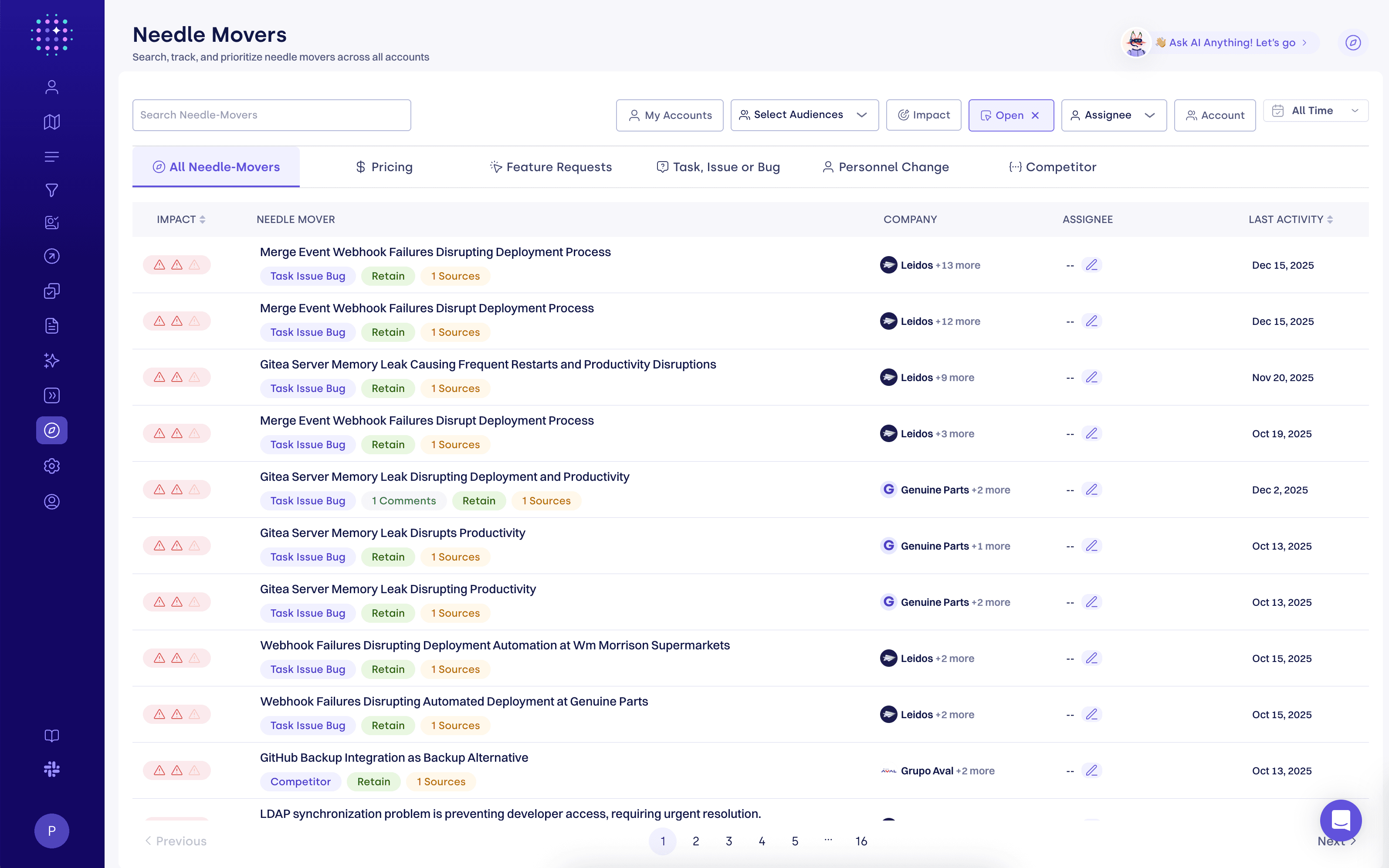Expand the Select Audiences dropdown
1389x868 pixels.
tap(804, 115)
